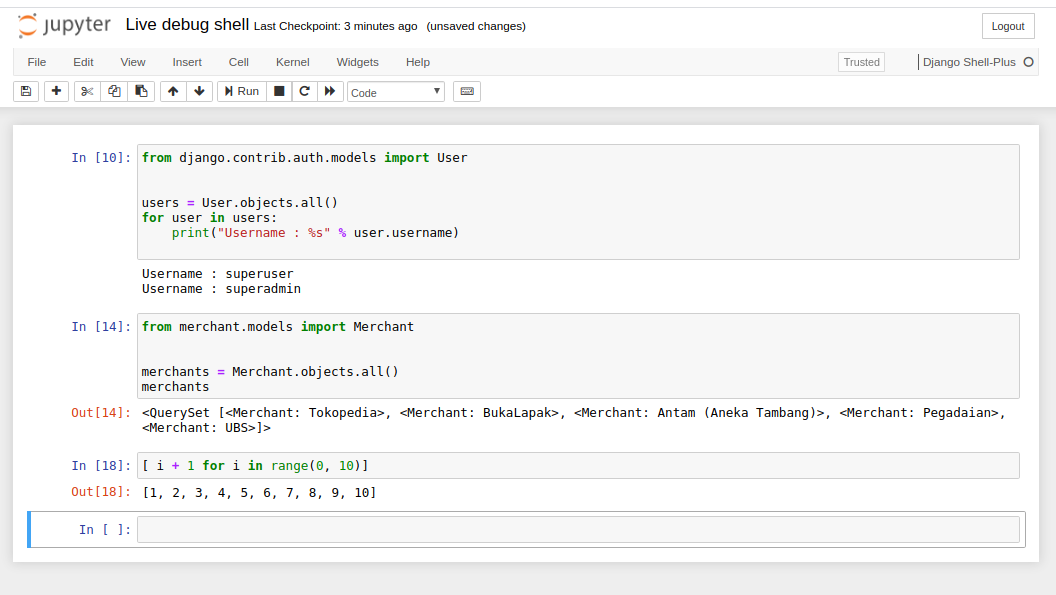Click the Trusted notebook indicator
Screen dimensions: 1056x595
coord(861,62)
